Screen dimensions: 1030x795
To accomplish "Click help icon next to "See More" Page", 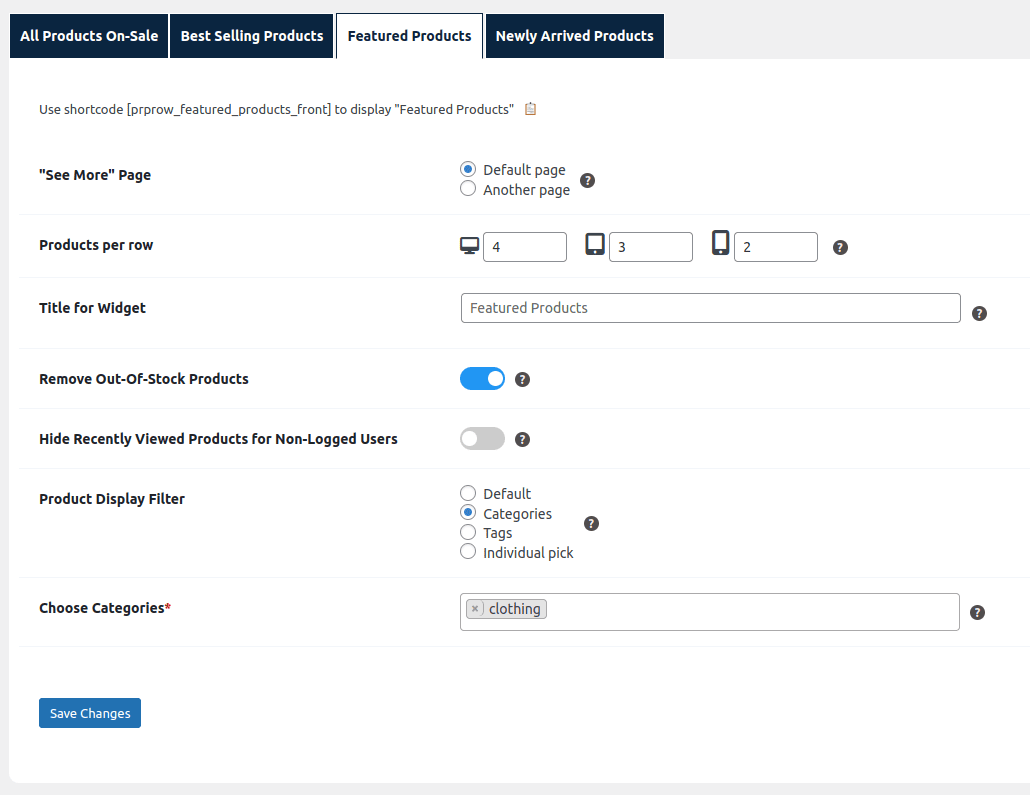I will (x=588, y=181).
